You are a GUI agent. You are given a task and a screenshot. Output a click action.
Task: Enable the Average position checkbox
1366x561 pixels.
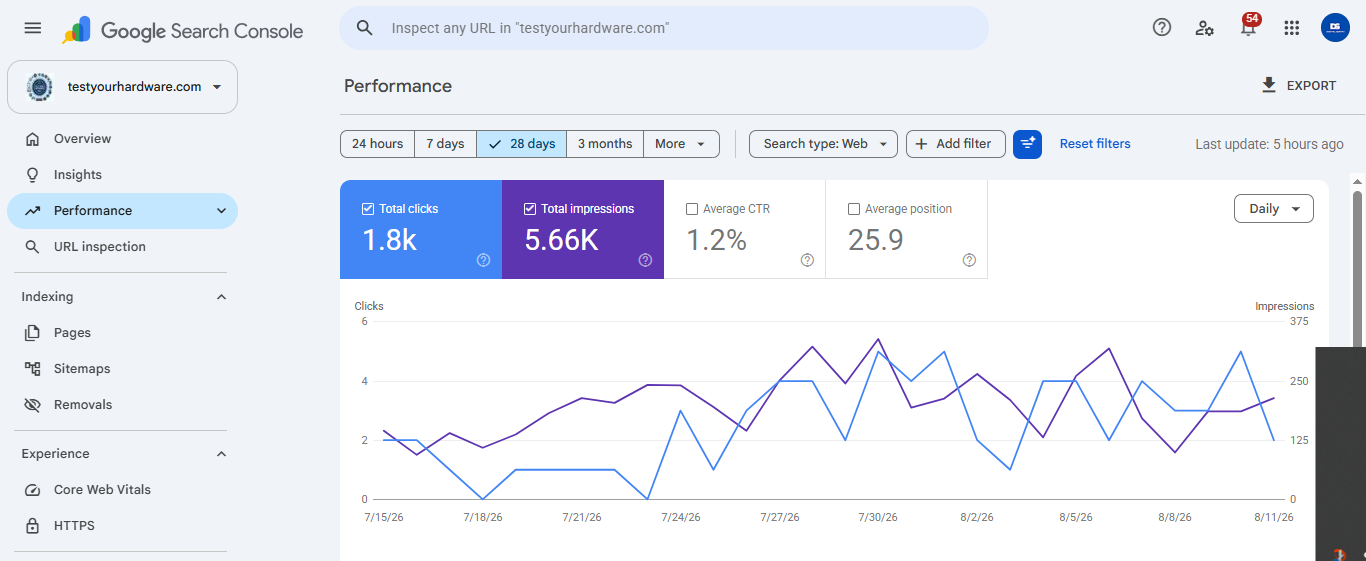point(854,209)
